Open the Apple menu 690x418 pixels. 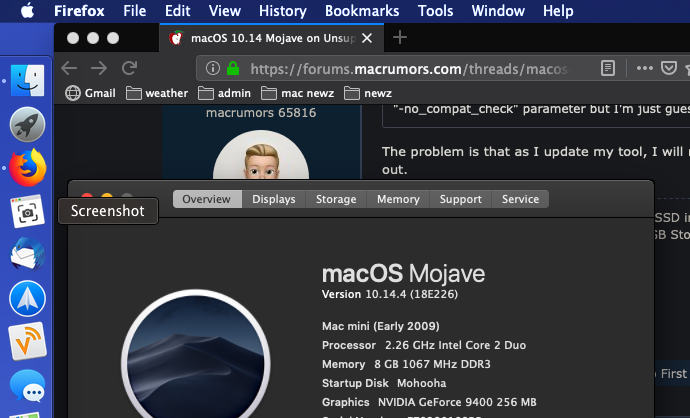(27, 11)
